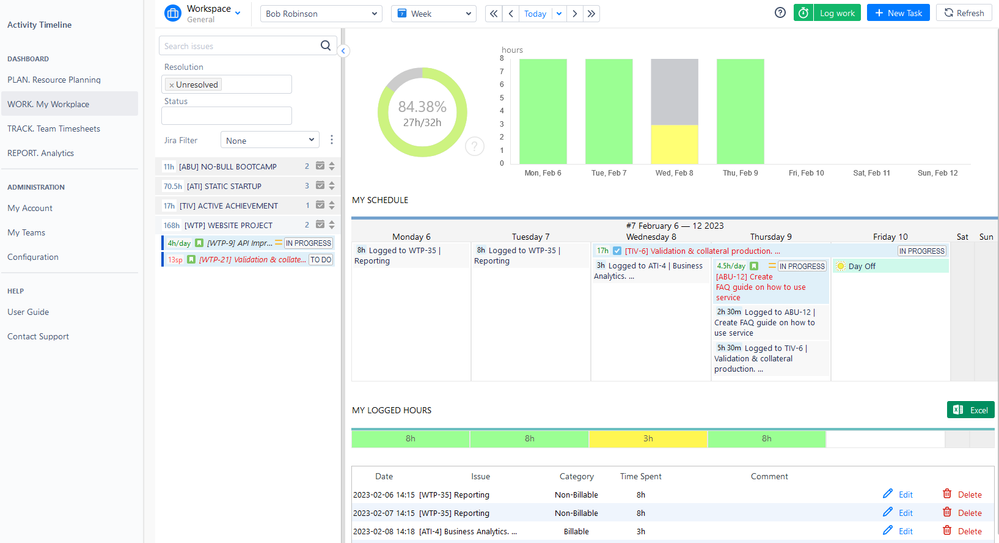Screen dimensions: 999x543
Task: Open the User Guide
Action: click(28, 312)
